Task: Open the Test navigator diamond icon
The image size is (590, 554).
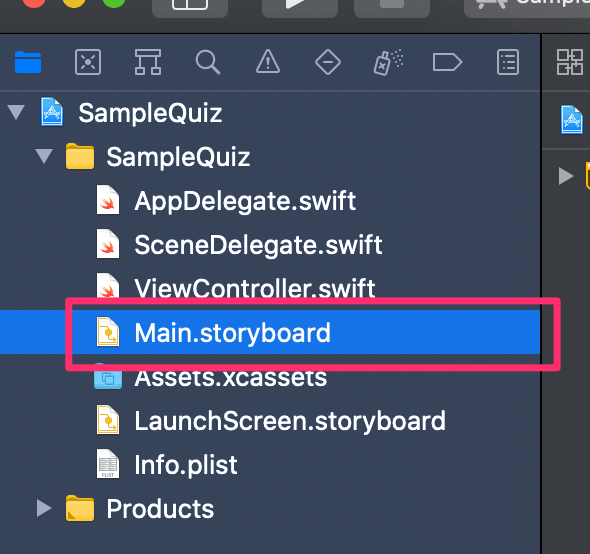Action: click(x=328, y=62)
